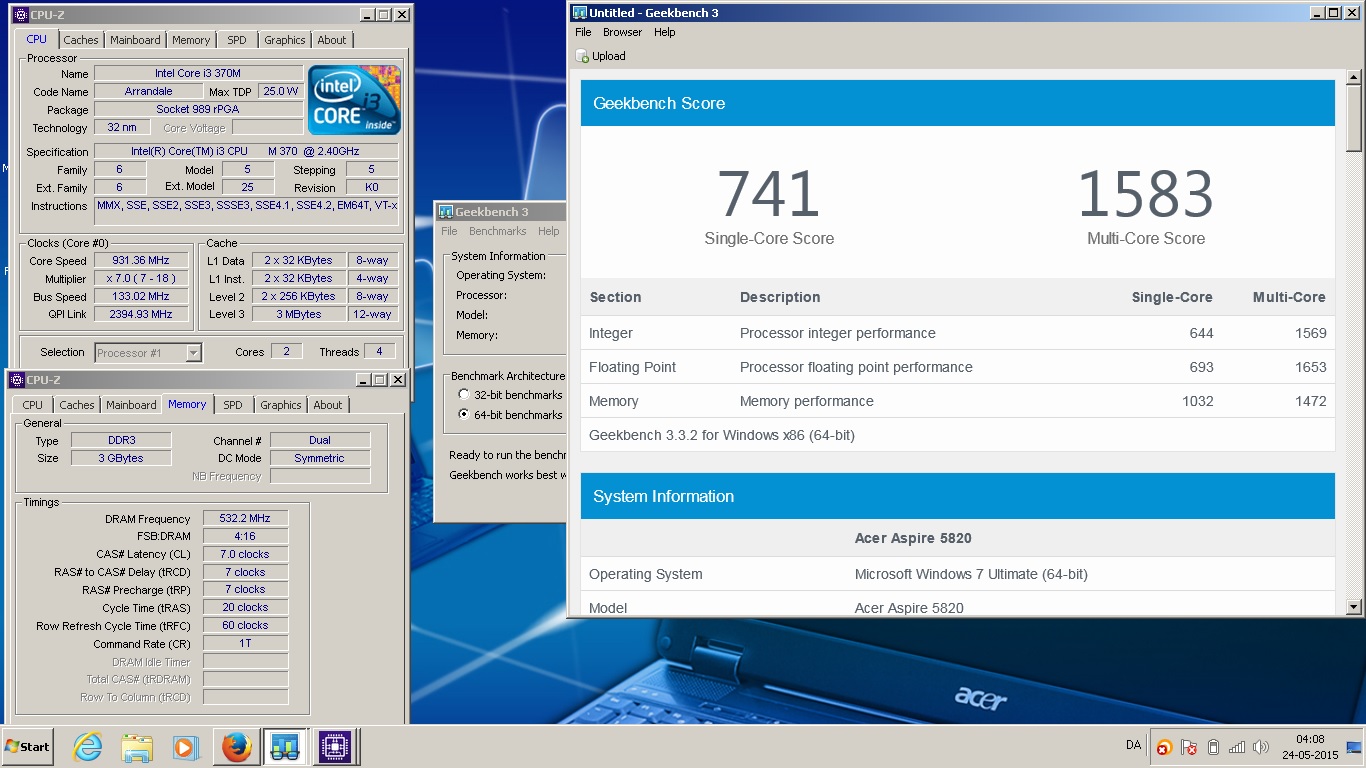
Task: Open About tab in top CPU-Z window
Action: coord(332,40)
